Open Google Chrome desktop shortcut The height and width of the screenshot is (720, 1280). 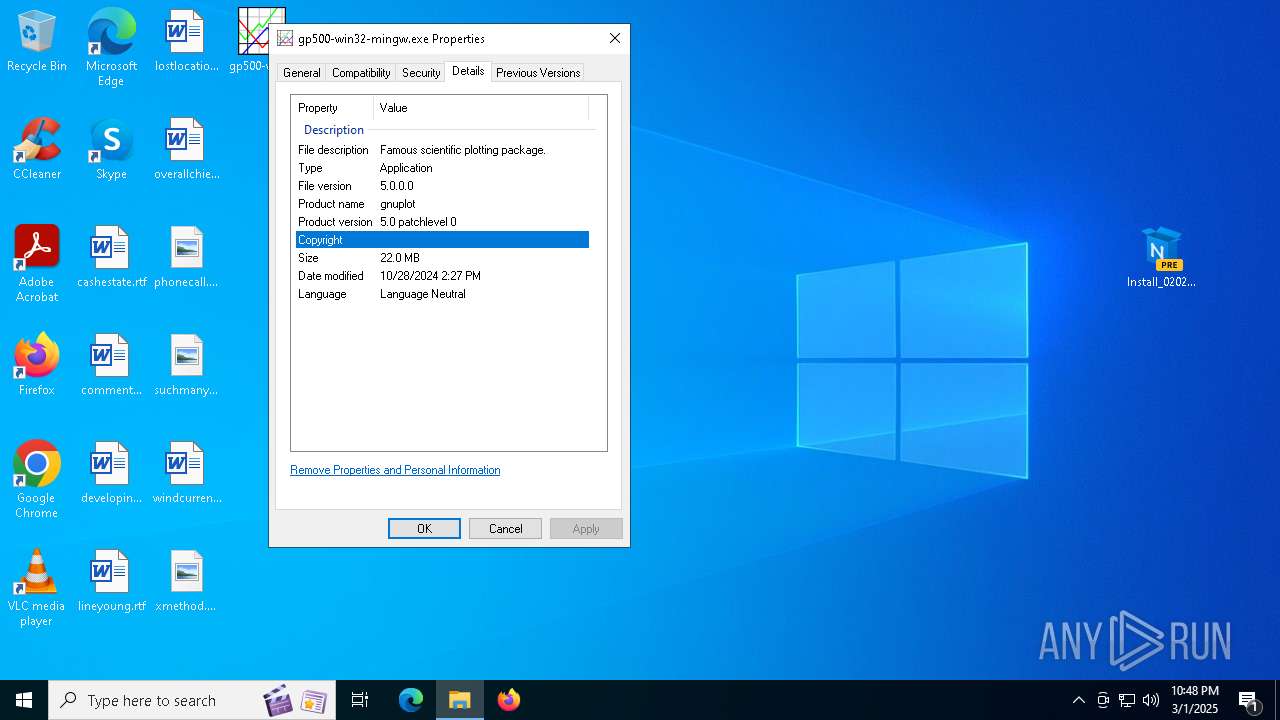click(37, 479)
